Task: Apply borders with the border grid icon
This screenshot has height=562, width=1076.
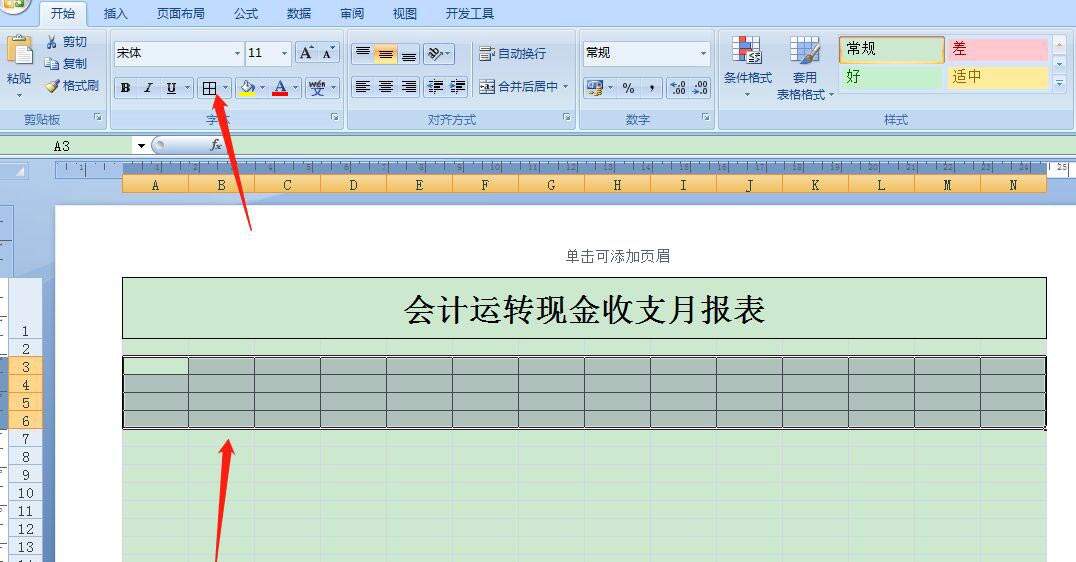Action: coord(209,88)
